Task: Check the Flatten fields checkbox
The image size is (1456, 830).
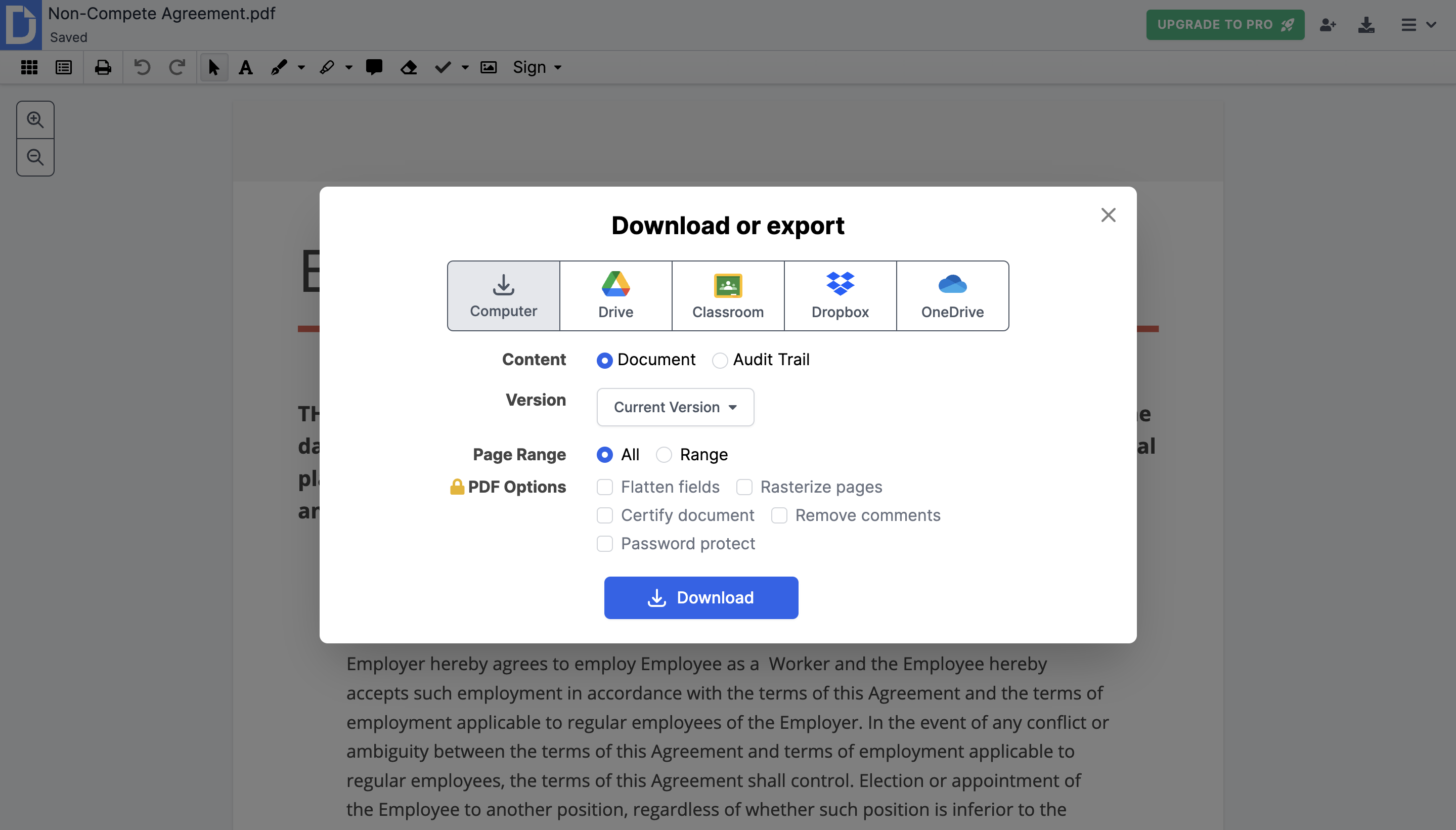Action: tap(605, 488)
